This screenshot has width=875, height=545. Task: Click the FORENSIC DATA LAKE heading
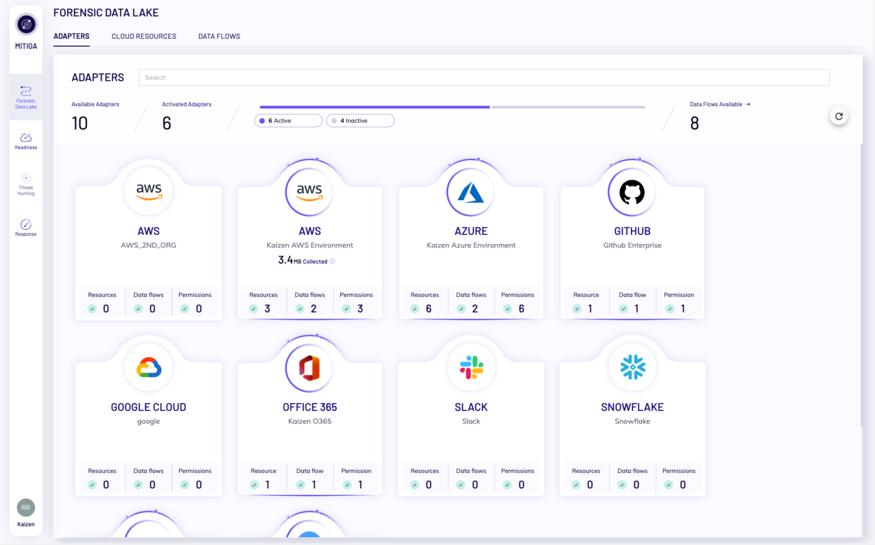106,12
